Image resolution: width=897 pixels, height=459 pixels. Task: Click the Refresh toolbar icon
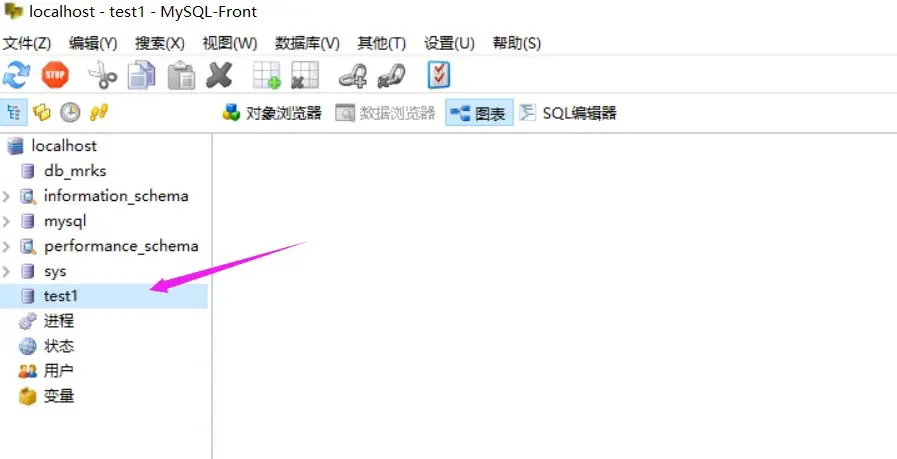coord(16,76)
